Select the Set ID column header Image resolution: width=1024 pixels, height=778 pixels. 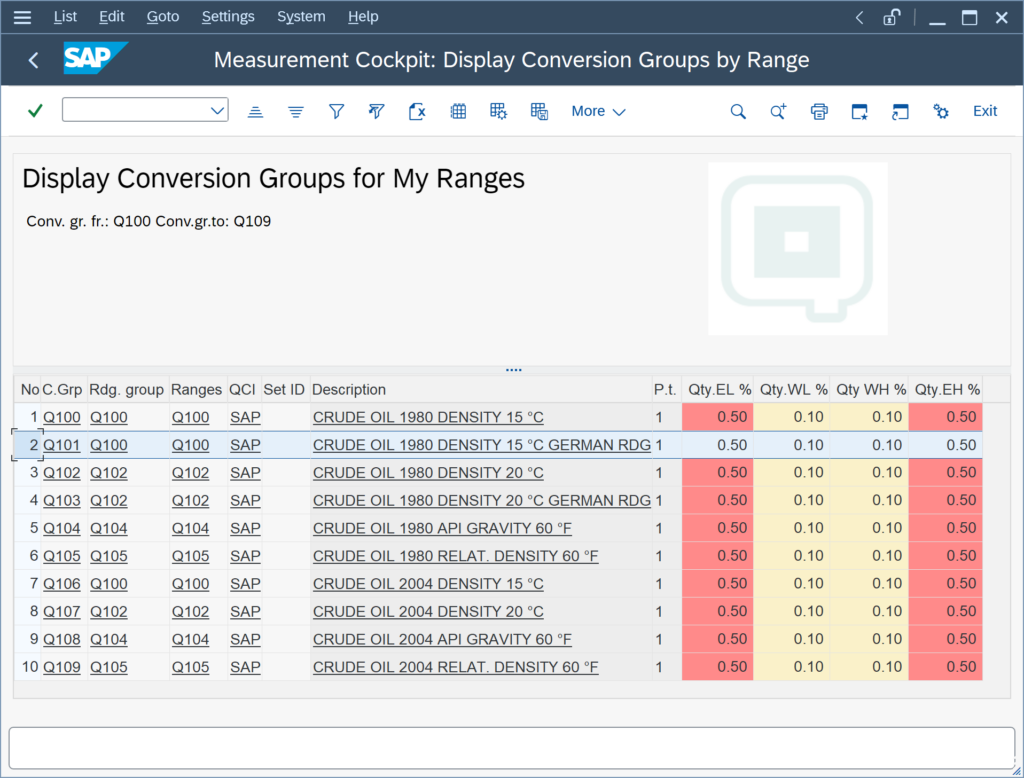(284, 390)
